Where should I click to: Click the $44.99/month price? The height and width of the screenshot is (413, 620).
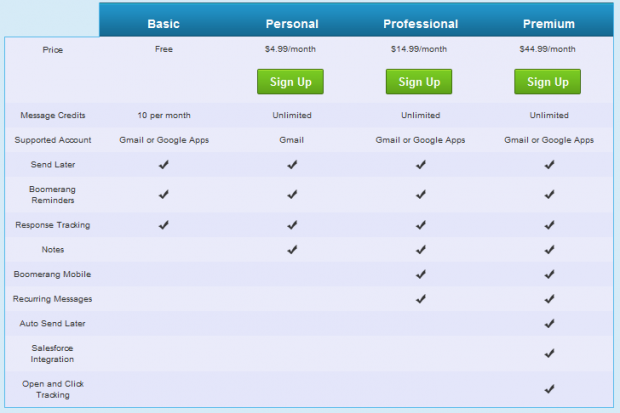[547, 49]
